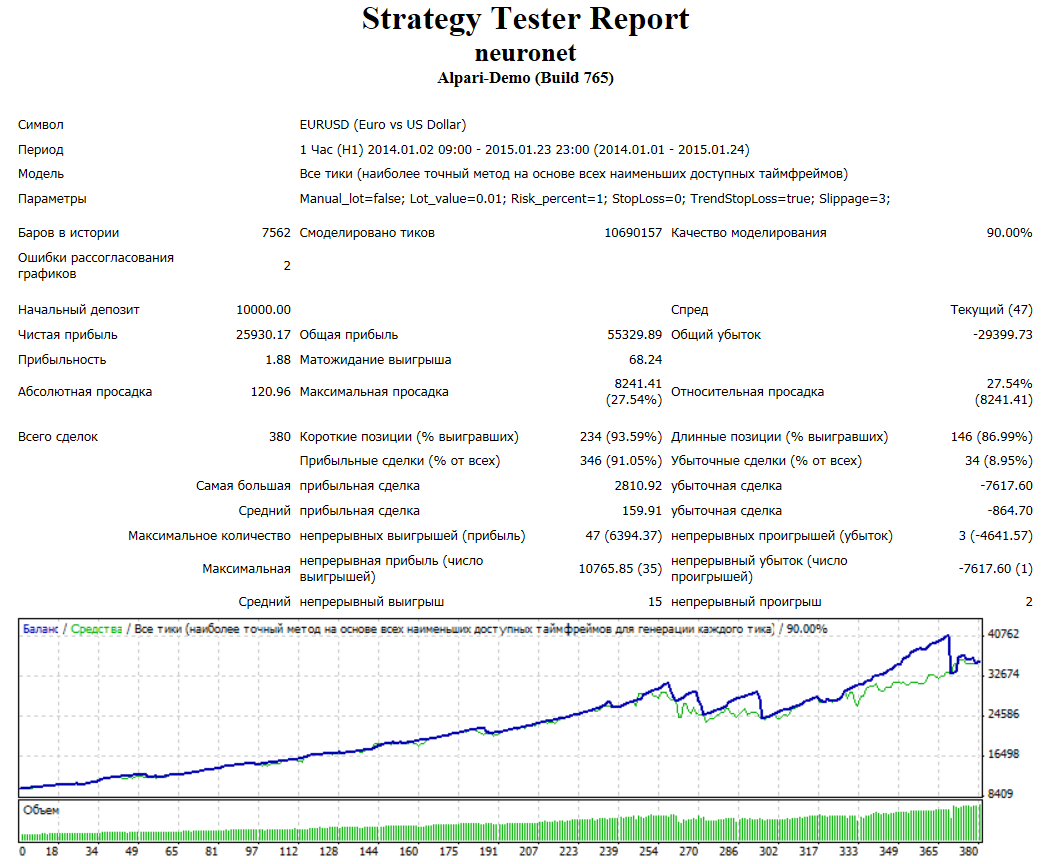The image size is (1042, 864).
Task: Click the model description 'Все тики (наиболее точный метод…'
Action: click(x=573, y=174)
